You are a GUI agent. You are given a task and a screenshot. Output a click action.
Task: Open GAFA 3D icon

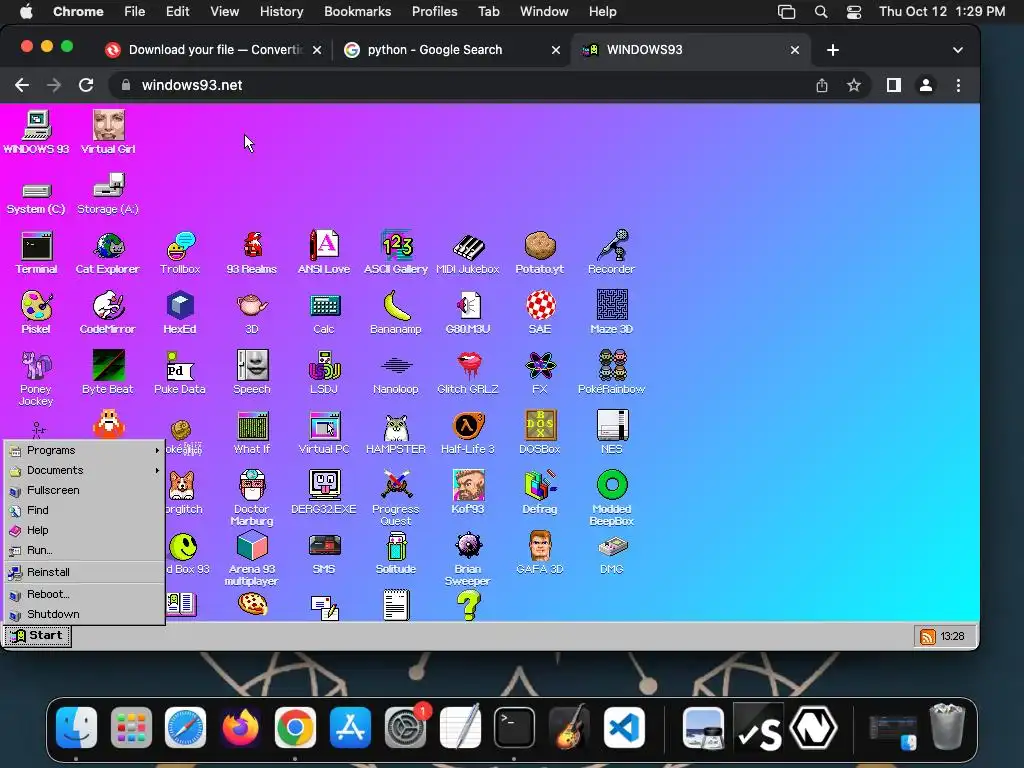[x=540, y=553]
